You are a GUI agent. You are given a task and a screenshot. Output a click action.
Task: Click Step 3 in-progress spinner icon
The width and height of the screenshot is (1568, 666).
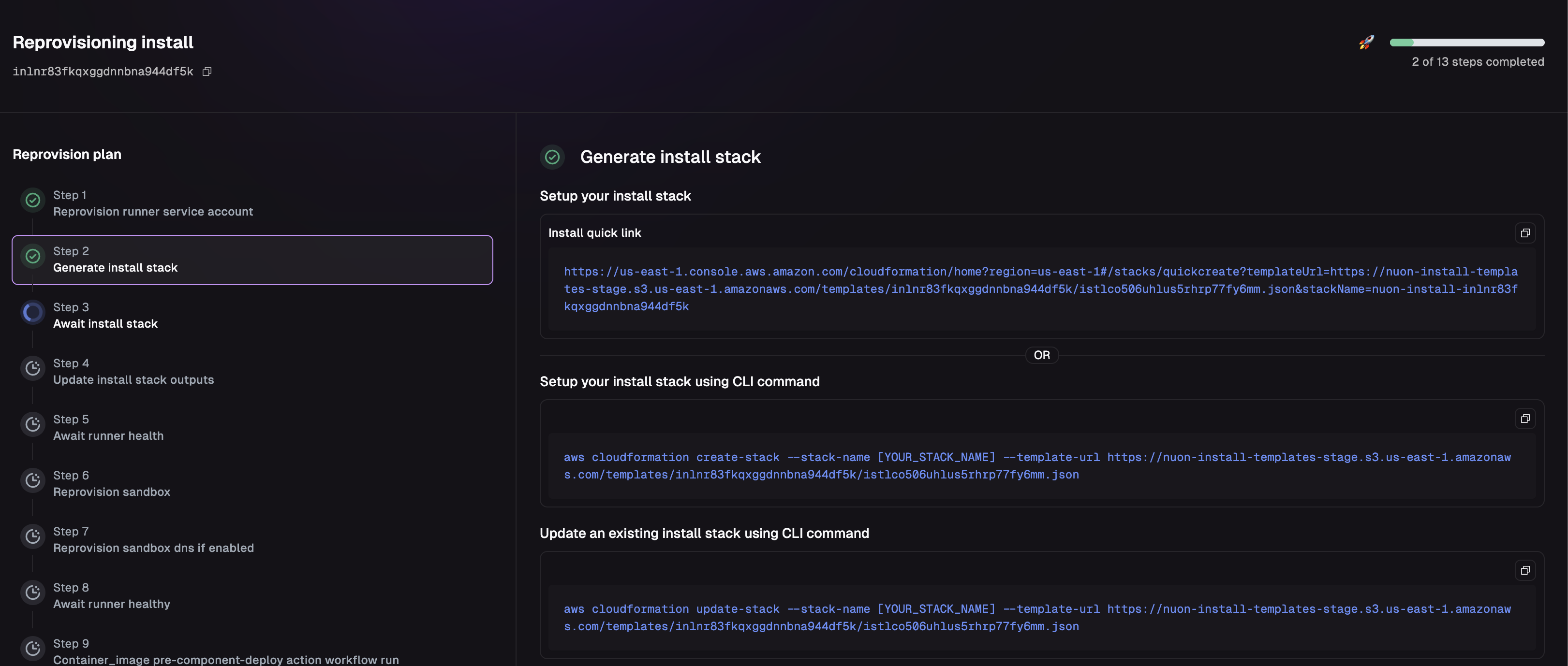tap(33, 312)
